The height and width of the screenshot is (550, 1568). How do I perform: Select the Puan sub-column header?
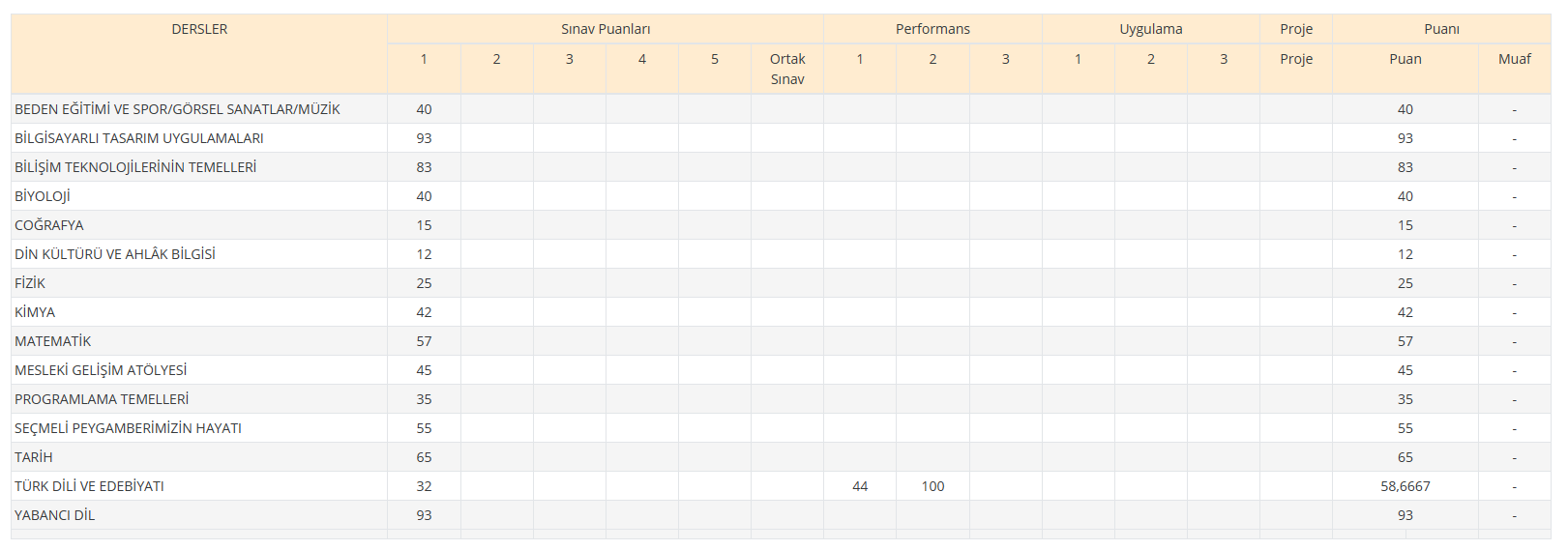[x=1405, y=59]
